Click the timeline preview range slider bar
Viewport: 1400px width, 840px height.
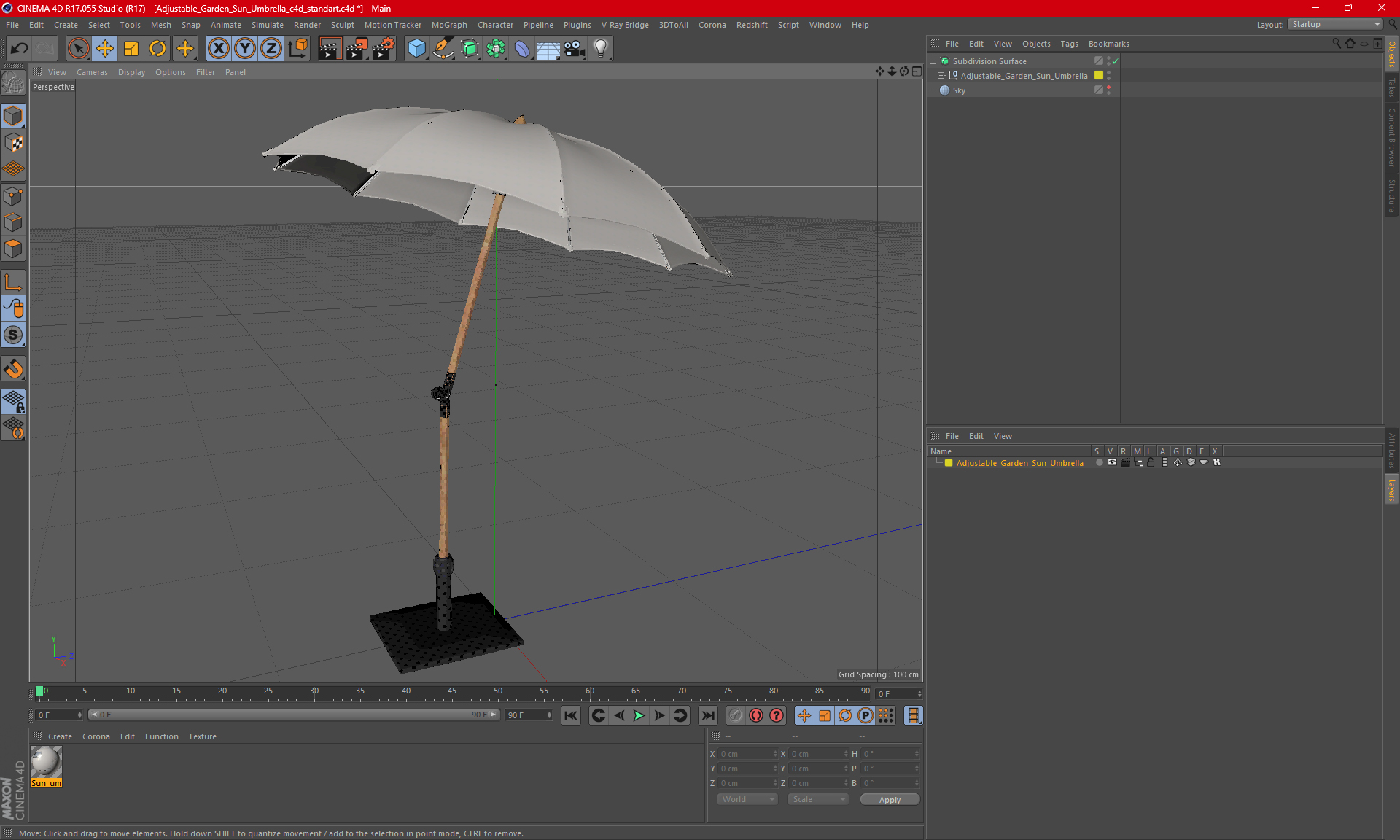coord(294,715)
